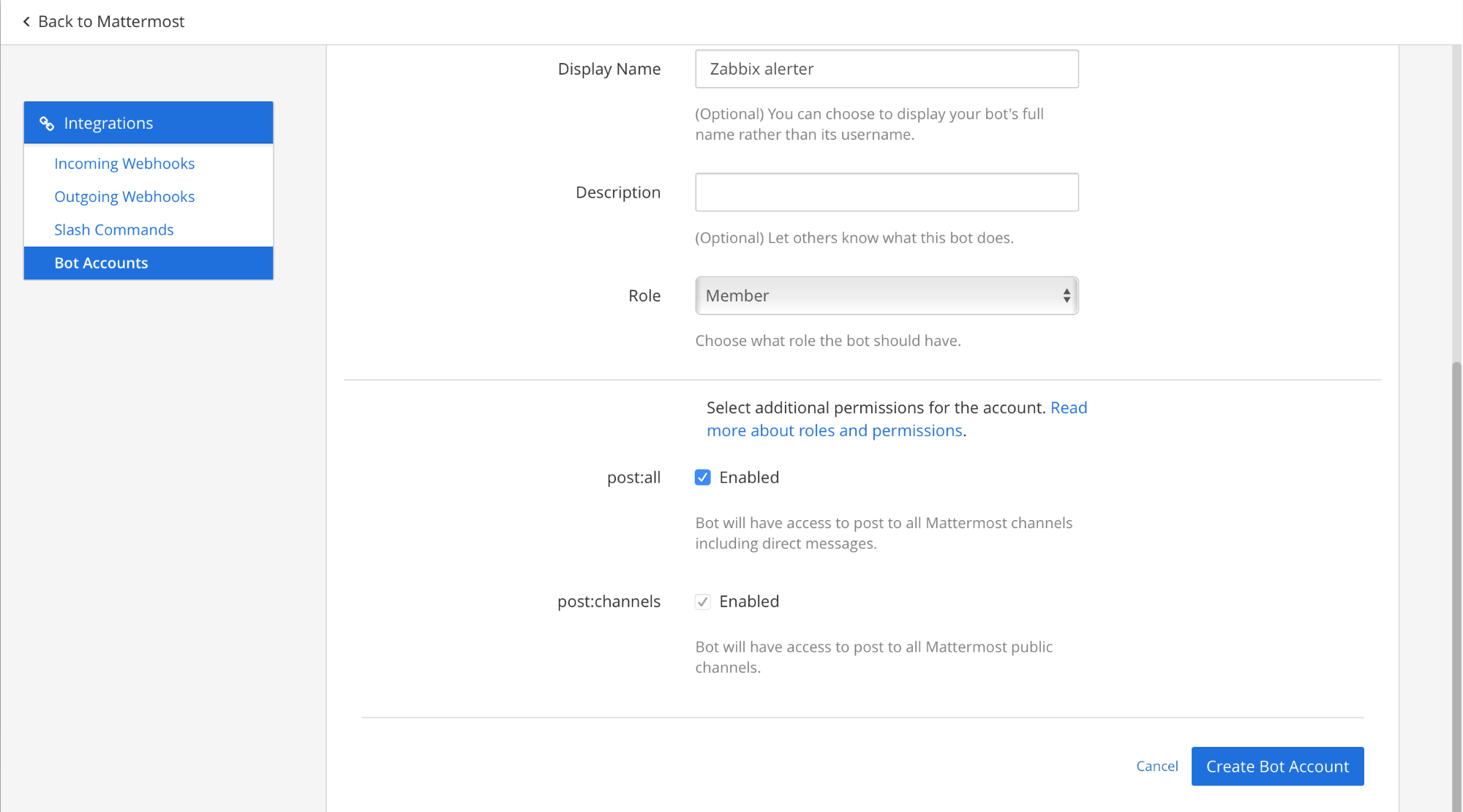Image resolution: width=1463 pixels, height=812 pixels.
Task: Open Slash Commands page
Action: tap(114, 230)
